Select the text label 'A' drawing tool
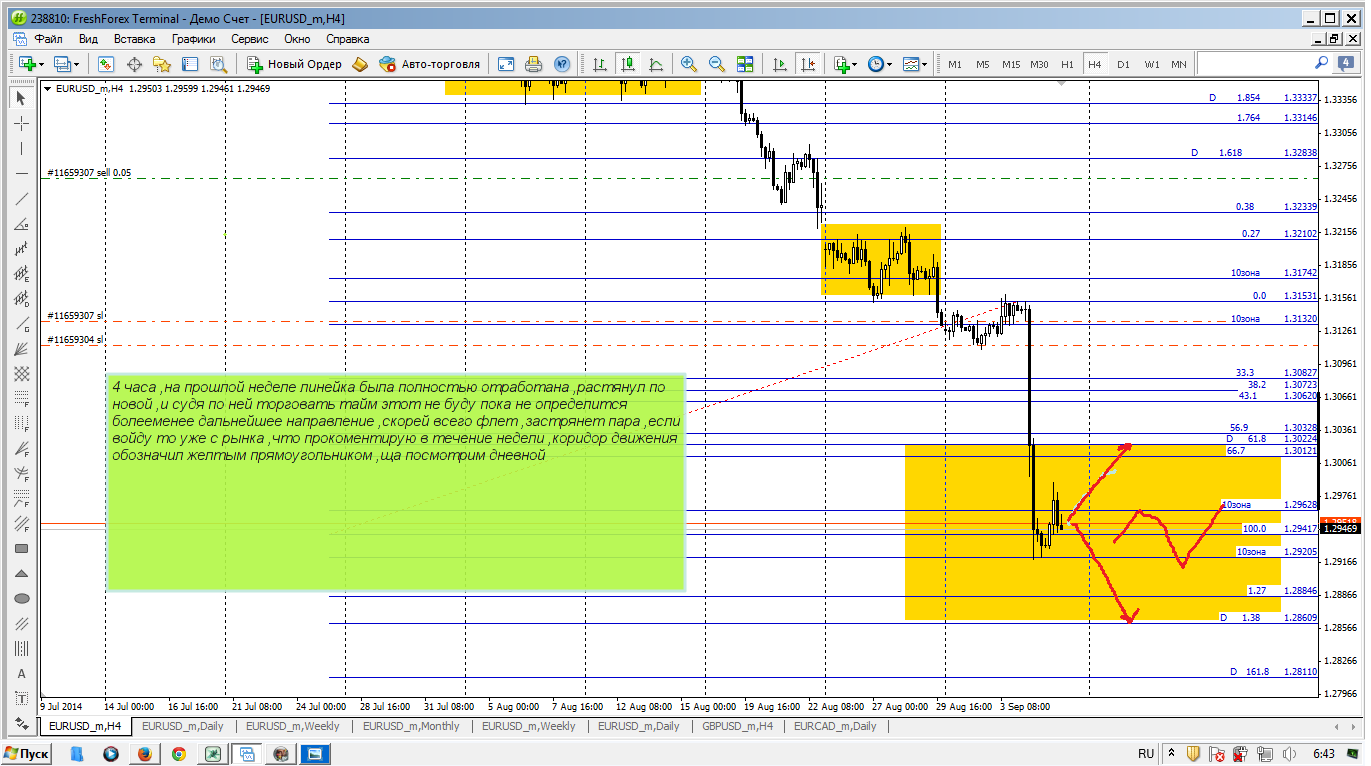This screenshot has width=1371, height=766. (x=21, y=673)
